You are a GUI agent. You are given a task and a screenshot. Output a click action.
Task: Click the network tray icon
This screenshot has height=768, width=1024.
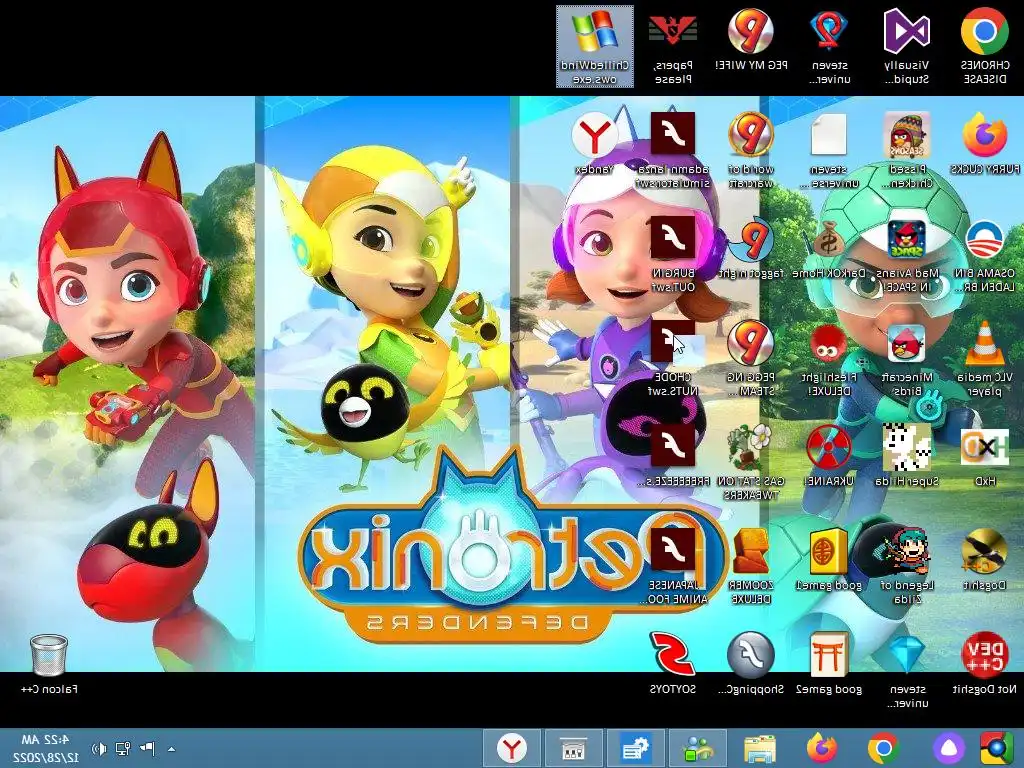[x=123, y=748]
